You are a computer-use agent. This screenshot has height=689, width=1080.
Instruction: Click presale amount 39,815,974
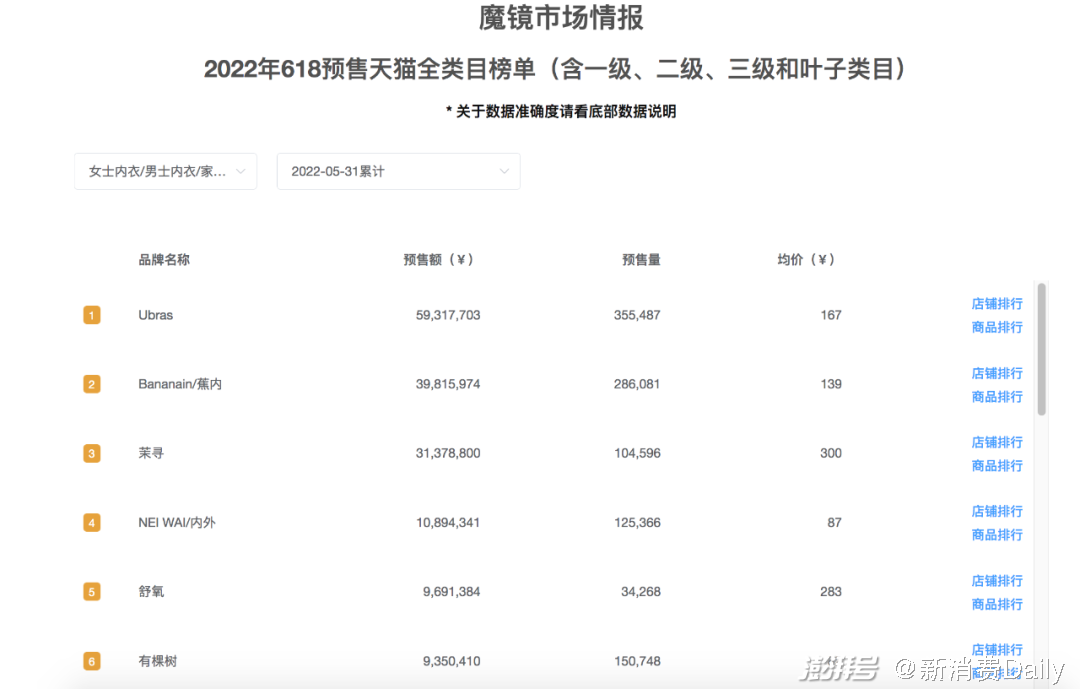coord(448,384)
